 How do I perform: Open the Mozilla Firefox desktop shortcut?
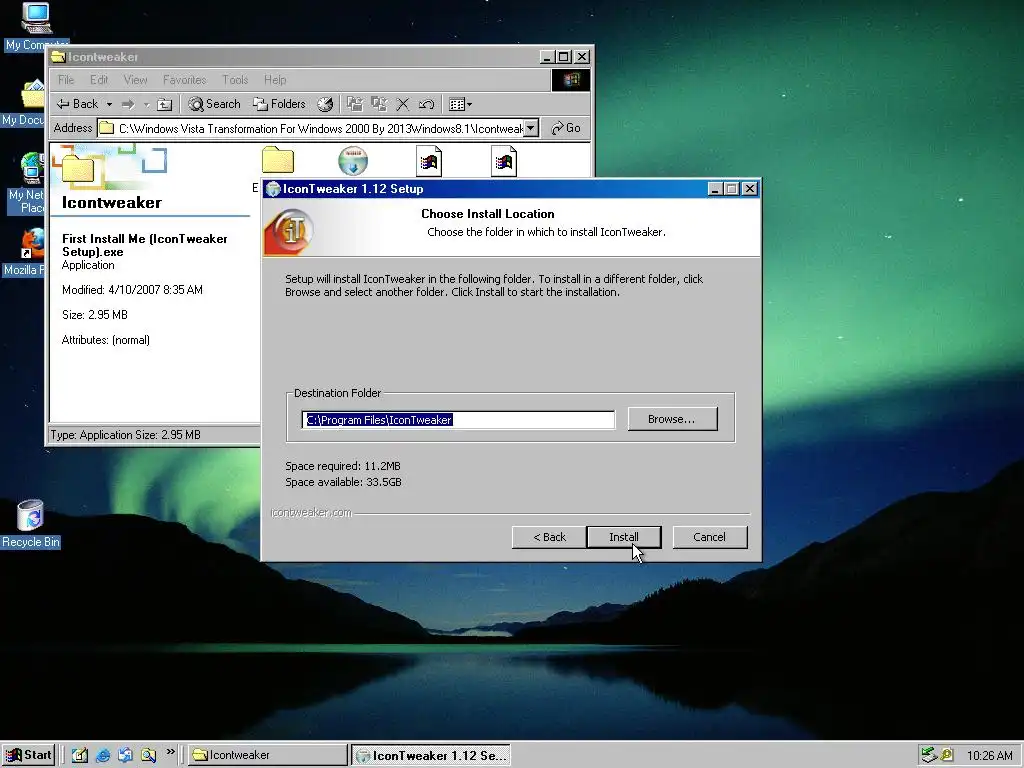(25, 252)
